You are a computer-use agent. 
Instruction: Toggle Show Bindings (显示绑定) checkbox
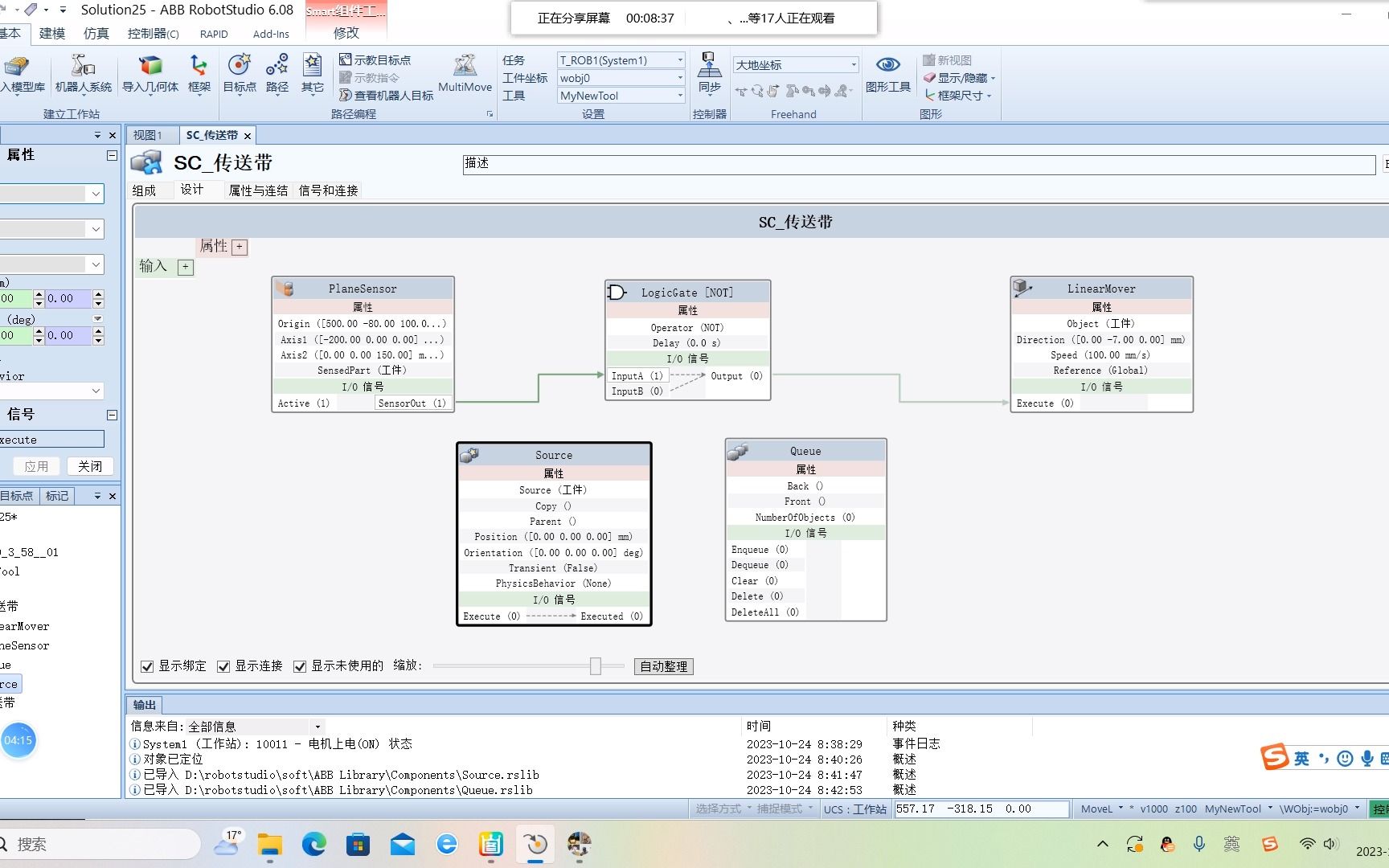coord(147,666)
